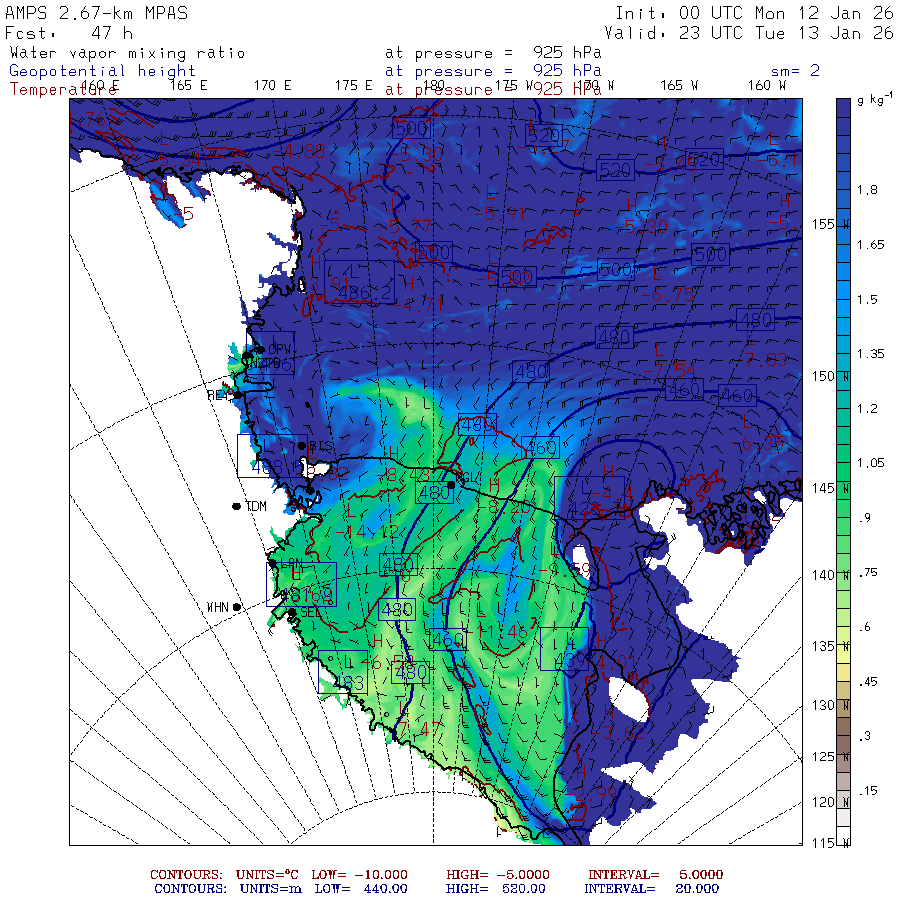Click the red "INTERVAL= 5.0000" text
The width and height of the screenshot is (900, 900).
pyautogui.click(x=655, y=875)
